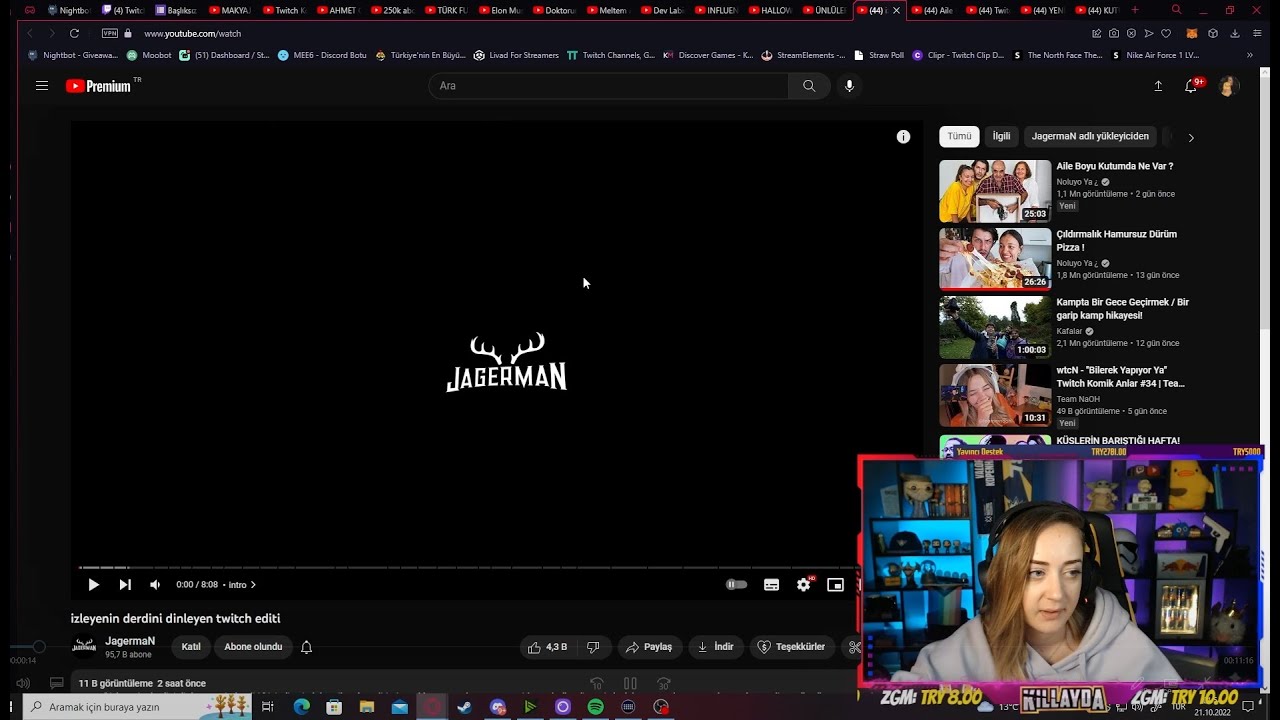Open the YouTube notifications bell
Image resolution: width=1280 pixels, height=720 pixels.
1191,86
